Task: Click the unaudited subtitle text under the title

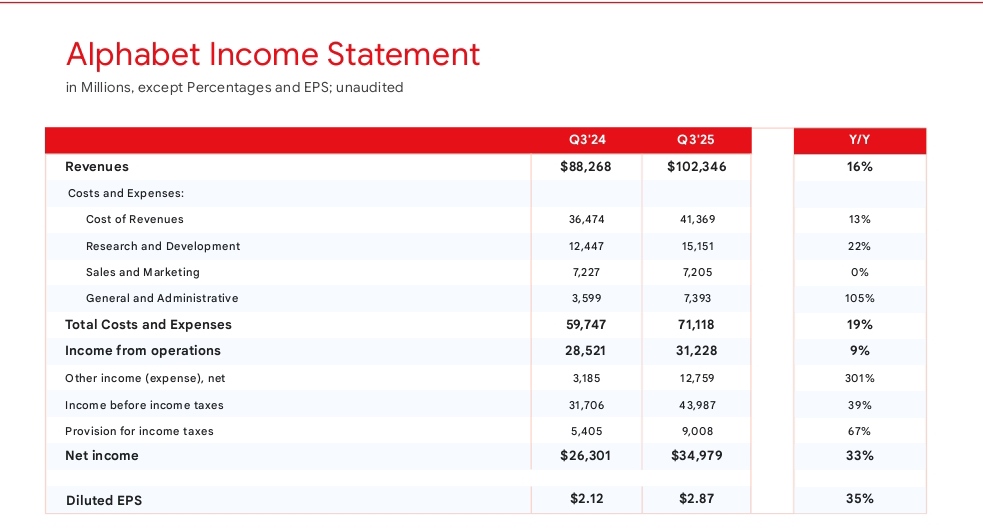Action: pos(234,88)
